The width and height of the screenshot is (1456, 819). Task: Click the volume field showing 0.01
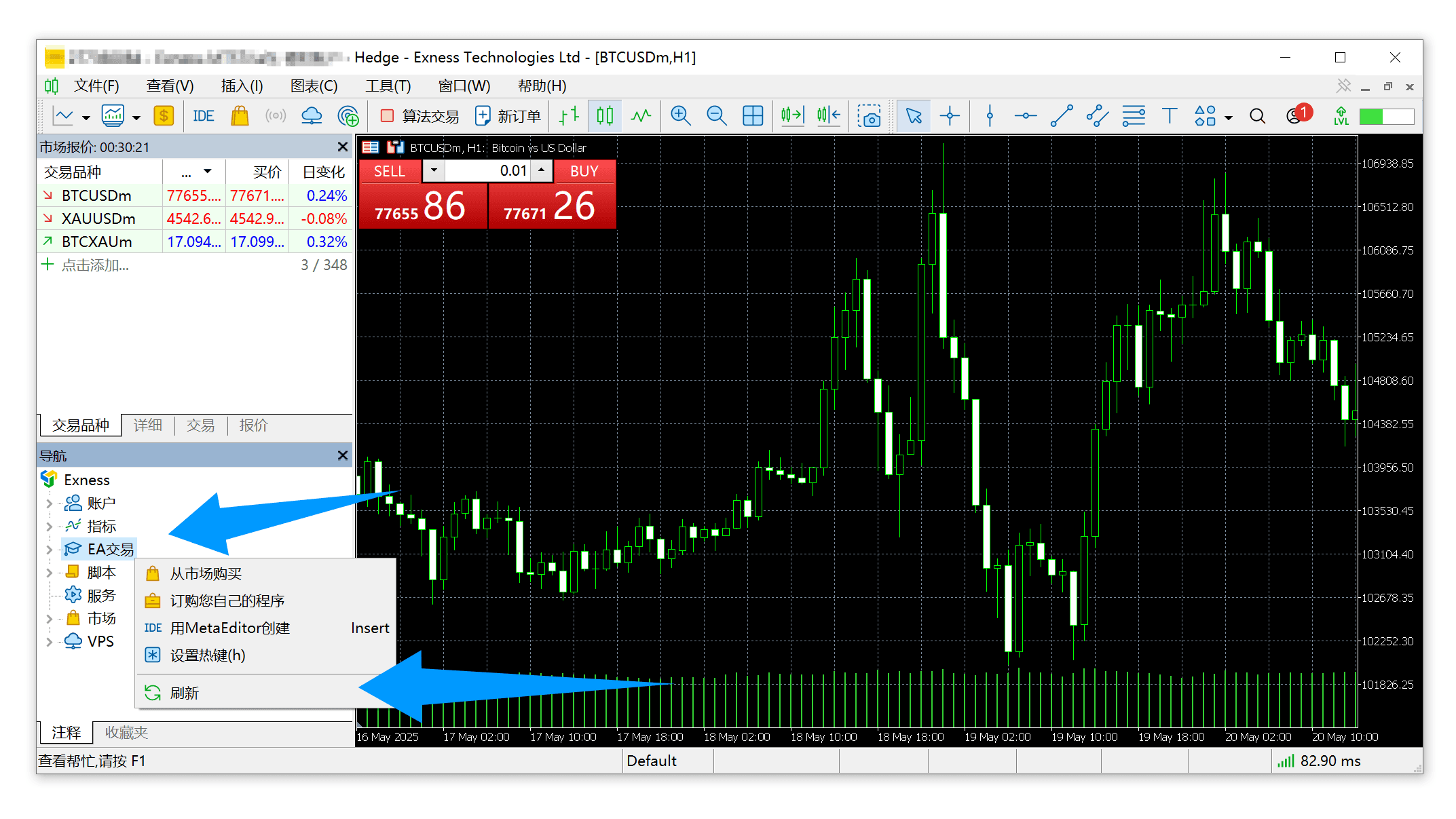(487, 171)
